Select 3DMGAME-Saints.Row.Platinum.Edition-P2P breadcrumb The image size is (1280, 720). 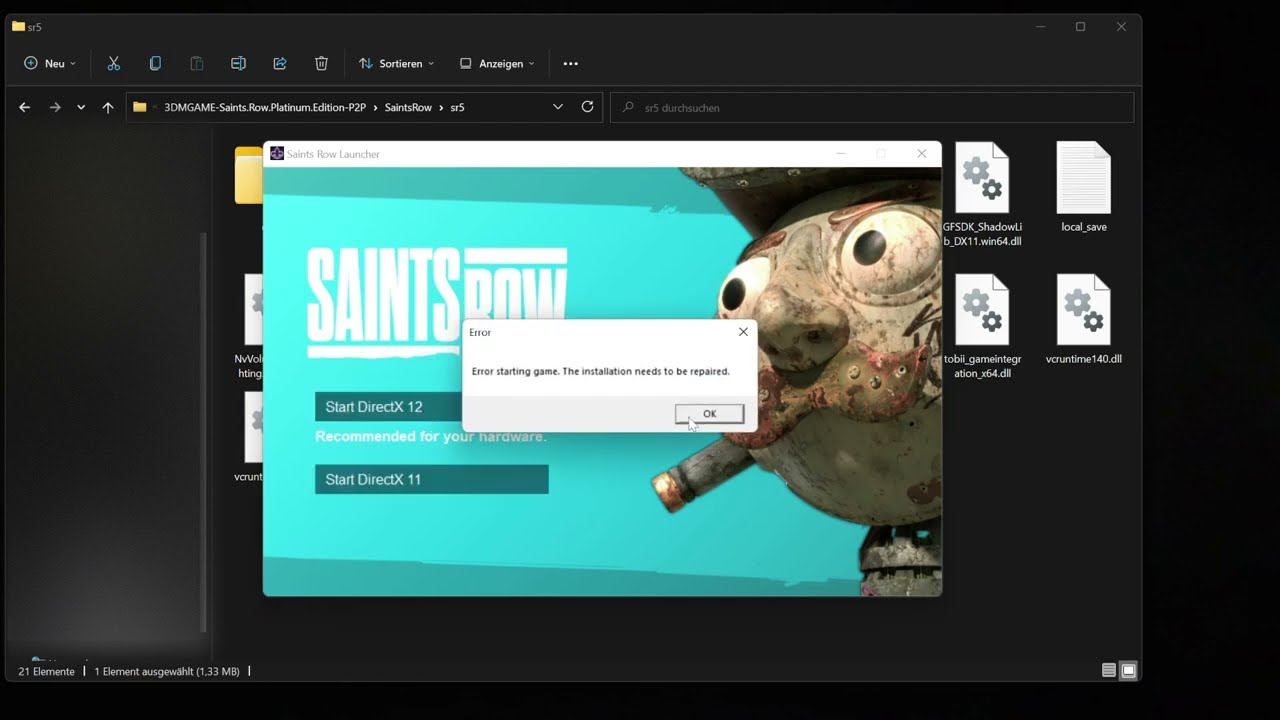(x=265, y=107)
